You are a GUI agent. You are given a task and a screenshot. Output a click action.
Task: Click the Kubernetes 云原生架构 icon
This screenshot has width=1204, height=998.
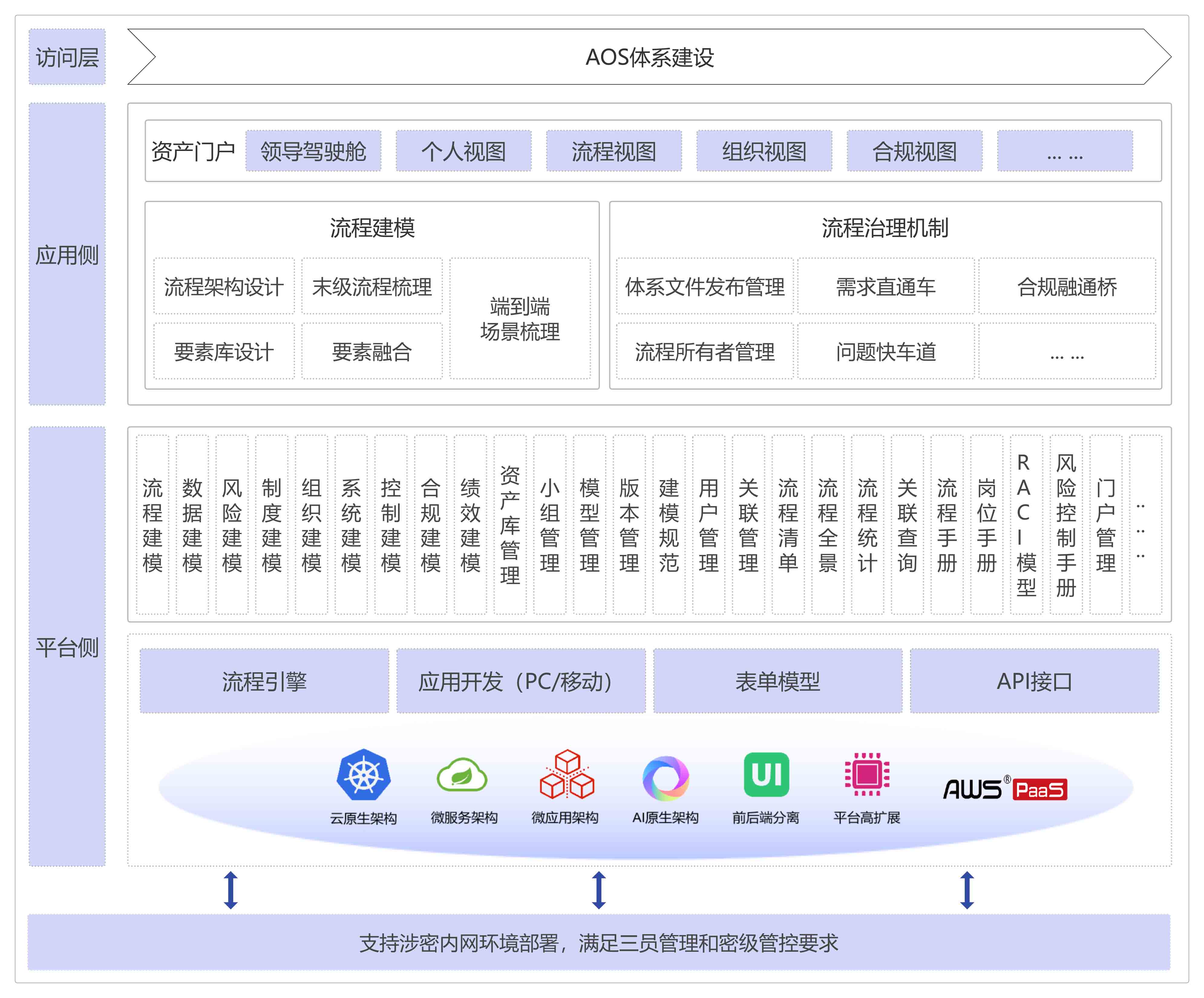(364, 775)
